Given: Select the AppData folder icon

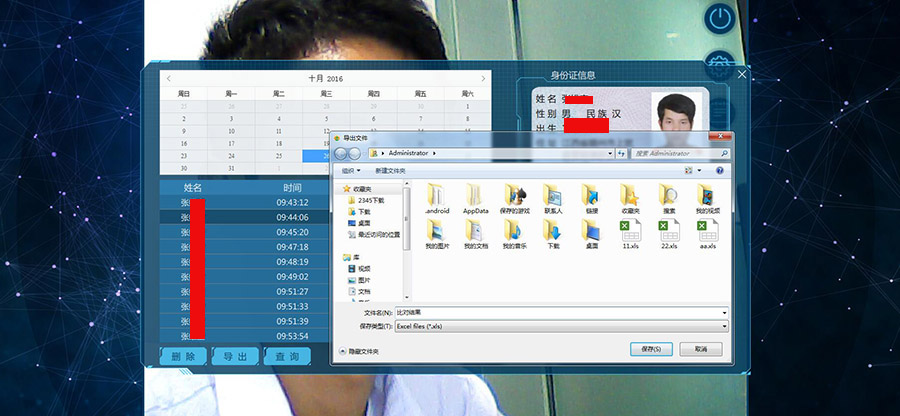Looking at the screenshot, I should (x=476, y=195).
